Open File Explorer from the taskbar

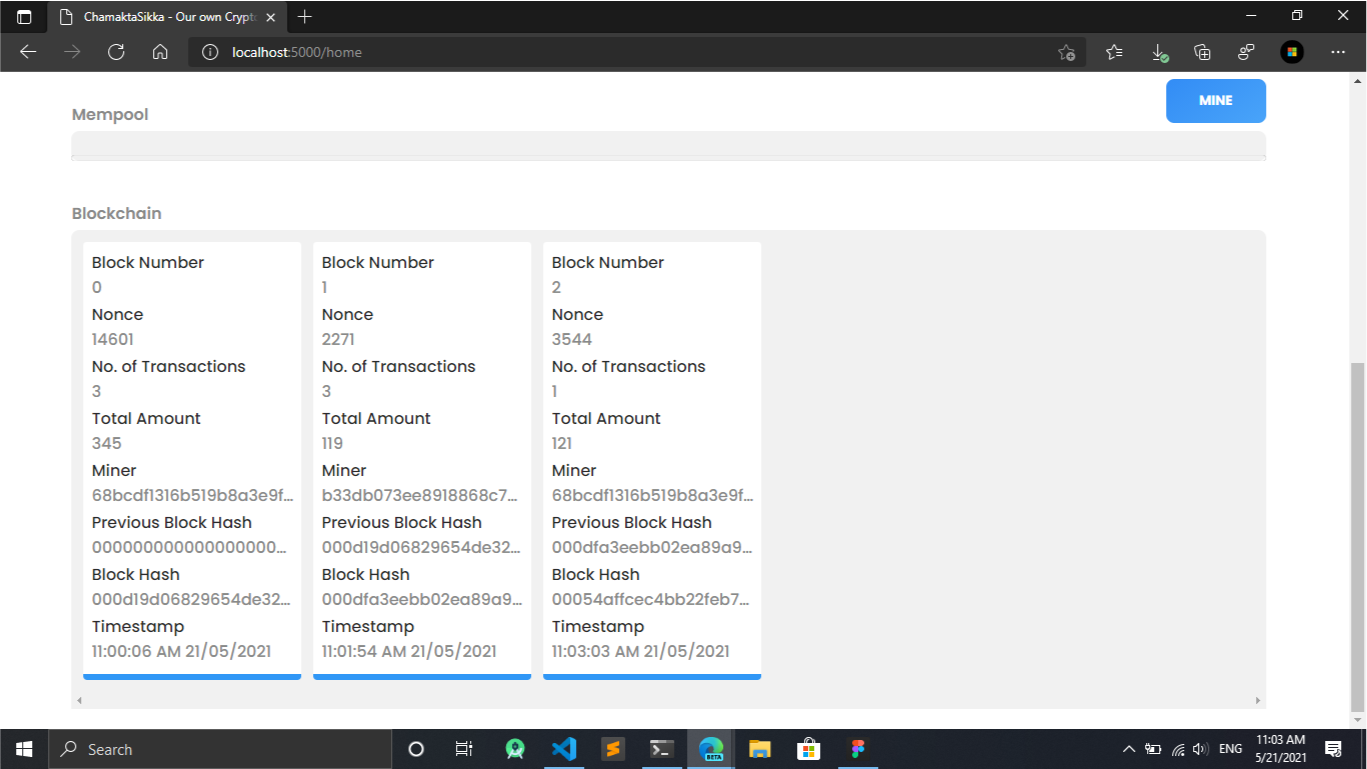[x=760, y=749]
